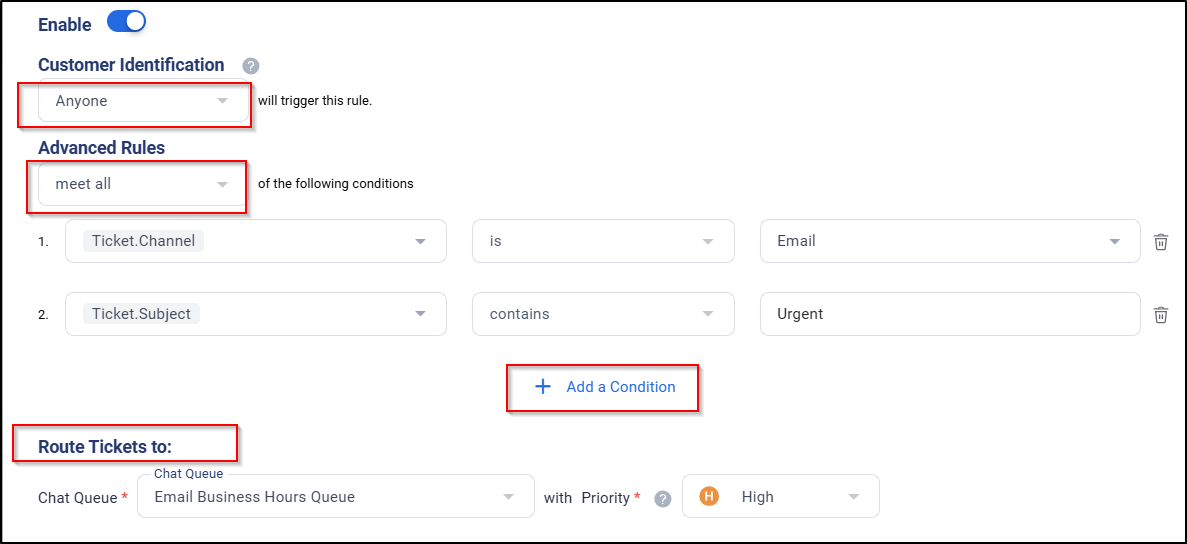Click the plus icon beside Add a Condition
The width and height of the screenshot is (1187, 544).
542,387
